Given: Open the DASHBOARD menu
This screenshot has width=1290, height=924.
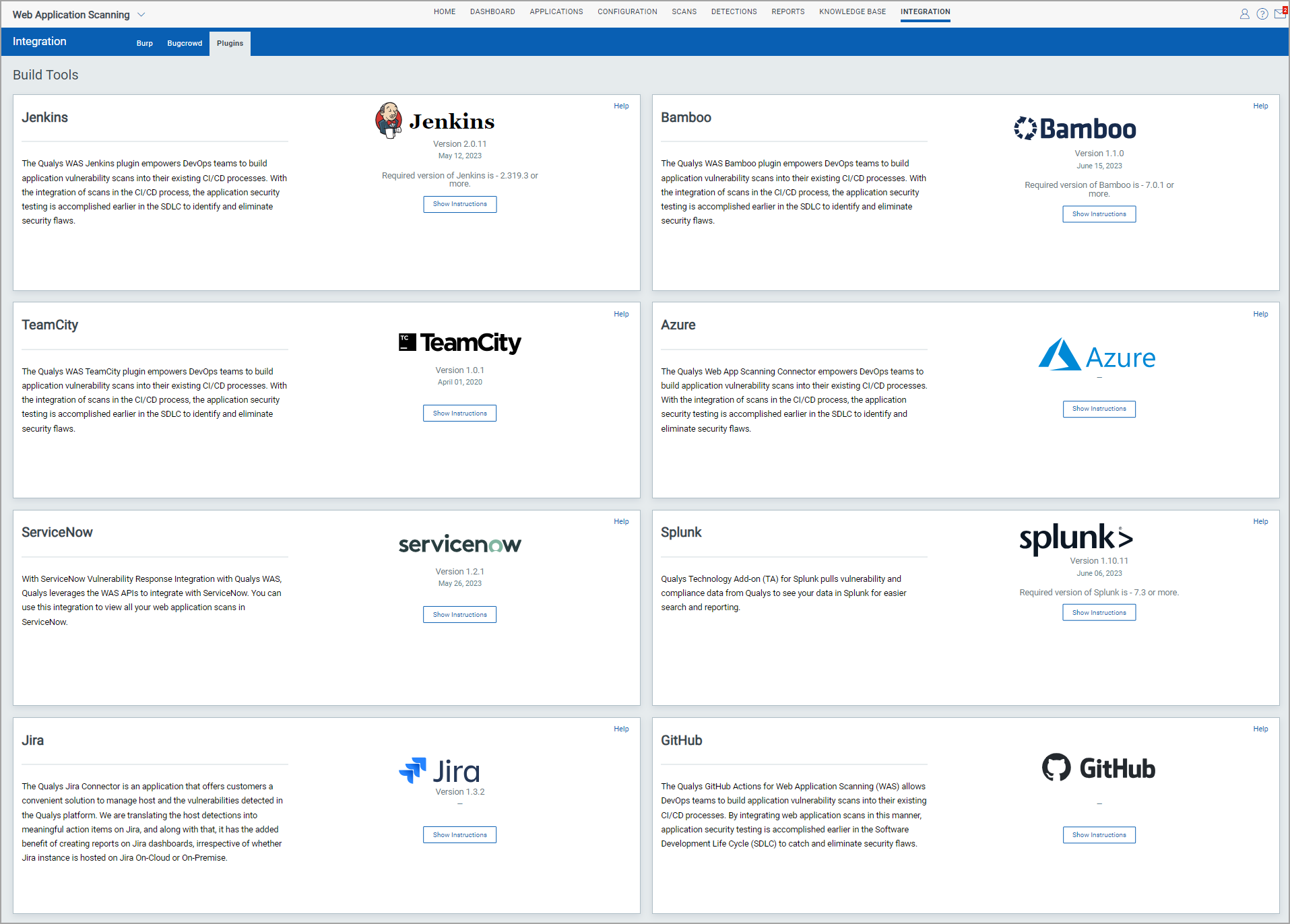Looking at the screenshot, I should pos(492,12).
